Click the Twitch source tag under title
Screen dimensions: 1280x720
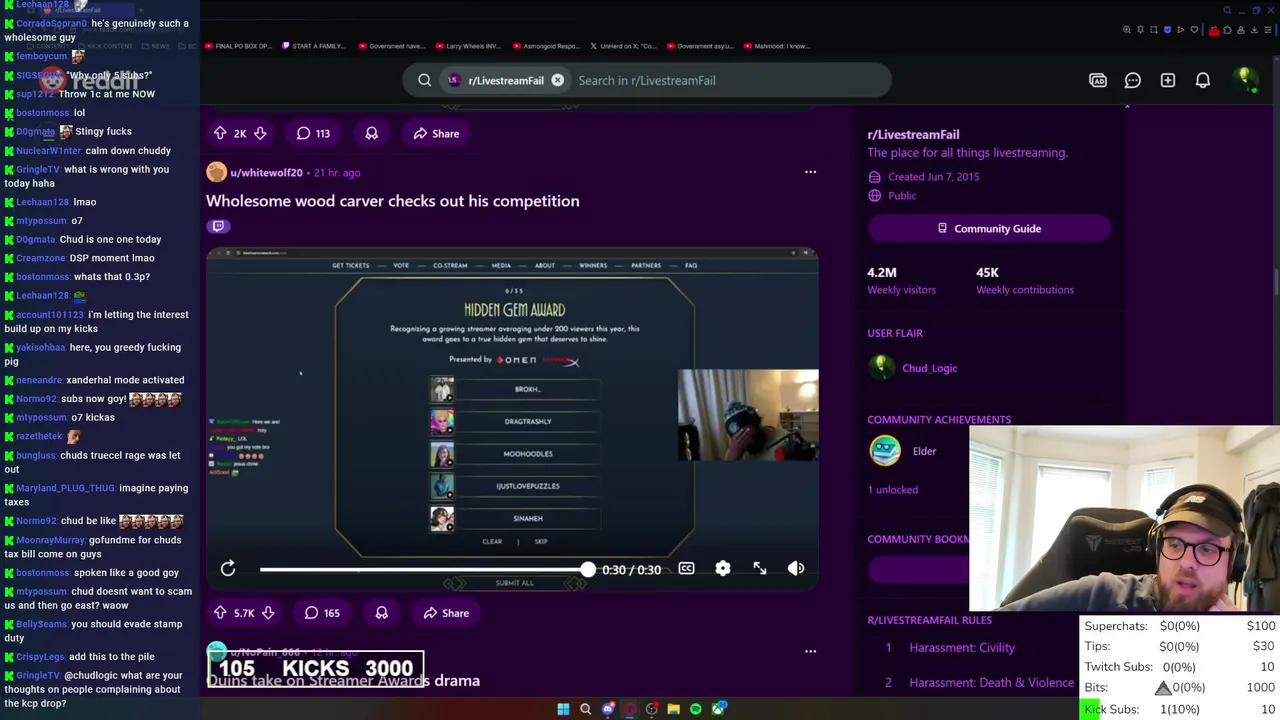click(x=218, y=226)
